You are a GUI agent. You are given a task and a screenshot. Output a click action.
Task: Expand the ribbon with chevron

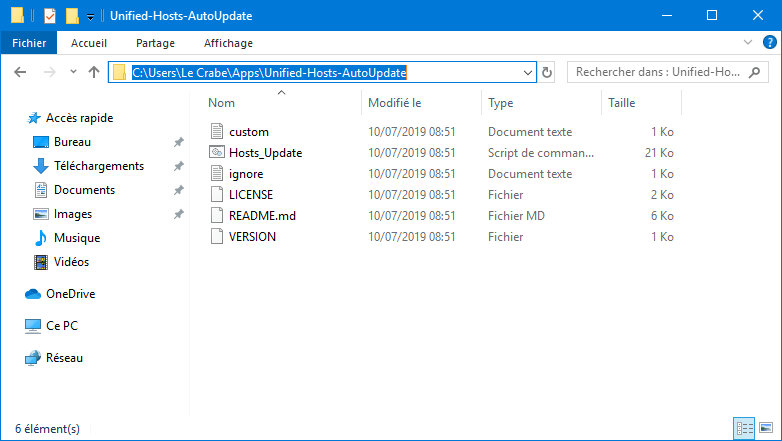coord(748,42)
